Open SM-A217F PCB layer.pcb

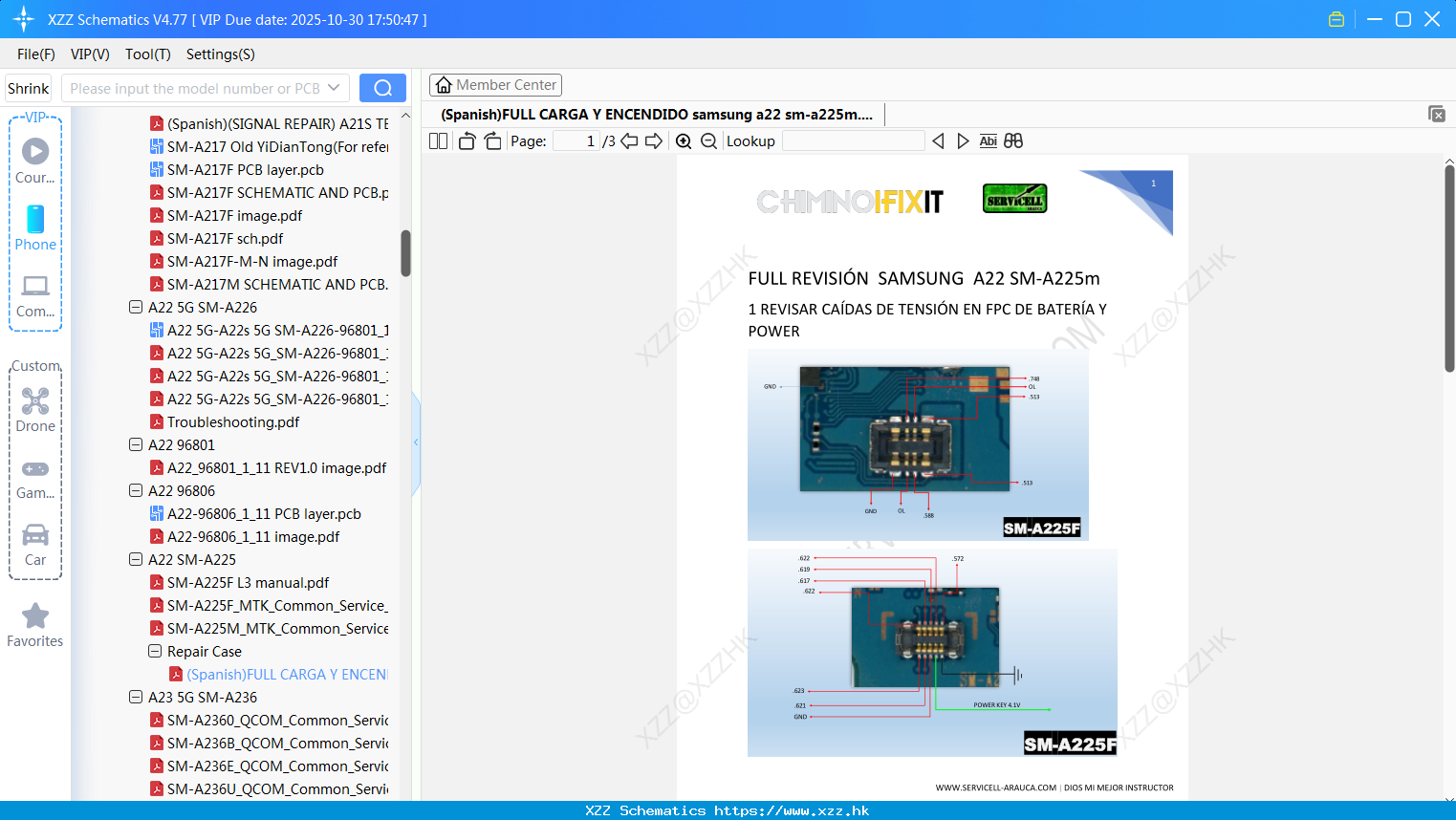tap(246, 169)
